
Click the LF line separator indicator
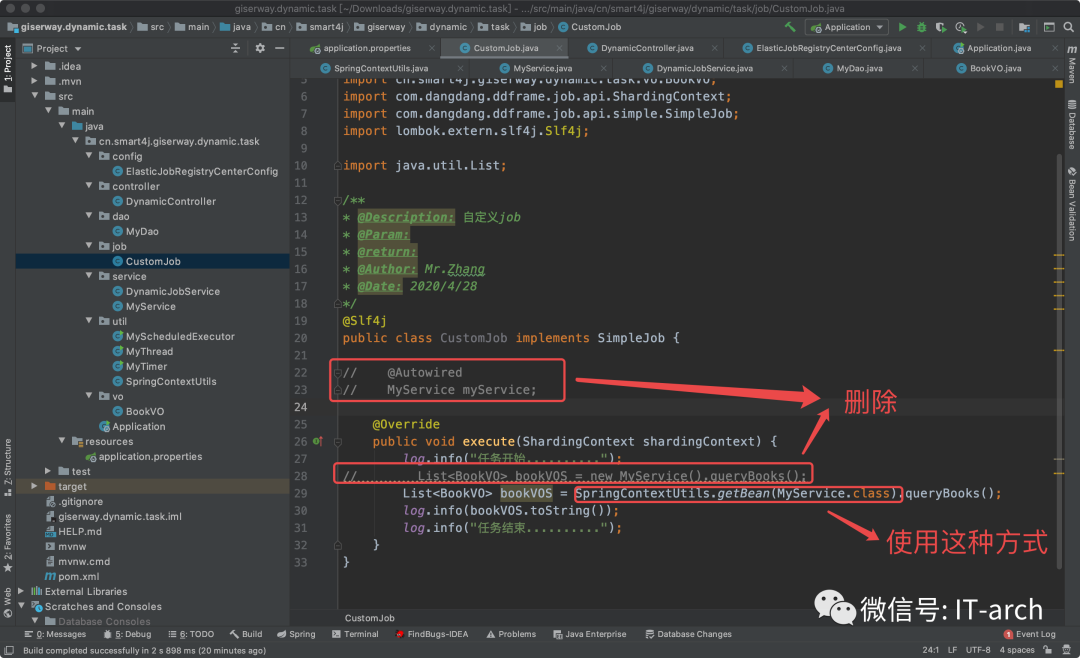click(x=952, y=650)
